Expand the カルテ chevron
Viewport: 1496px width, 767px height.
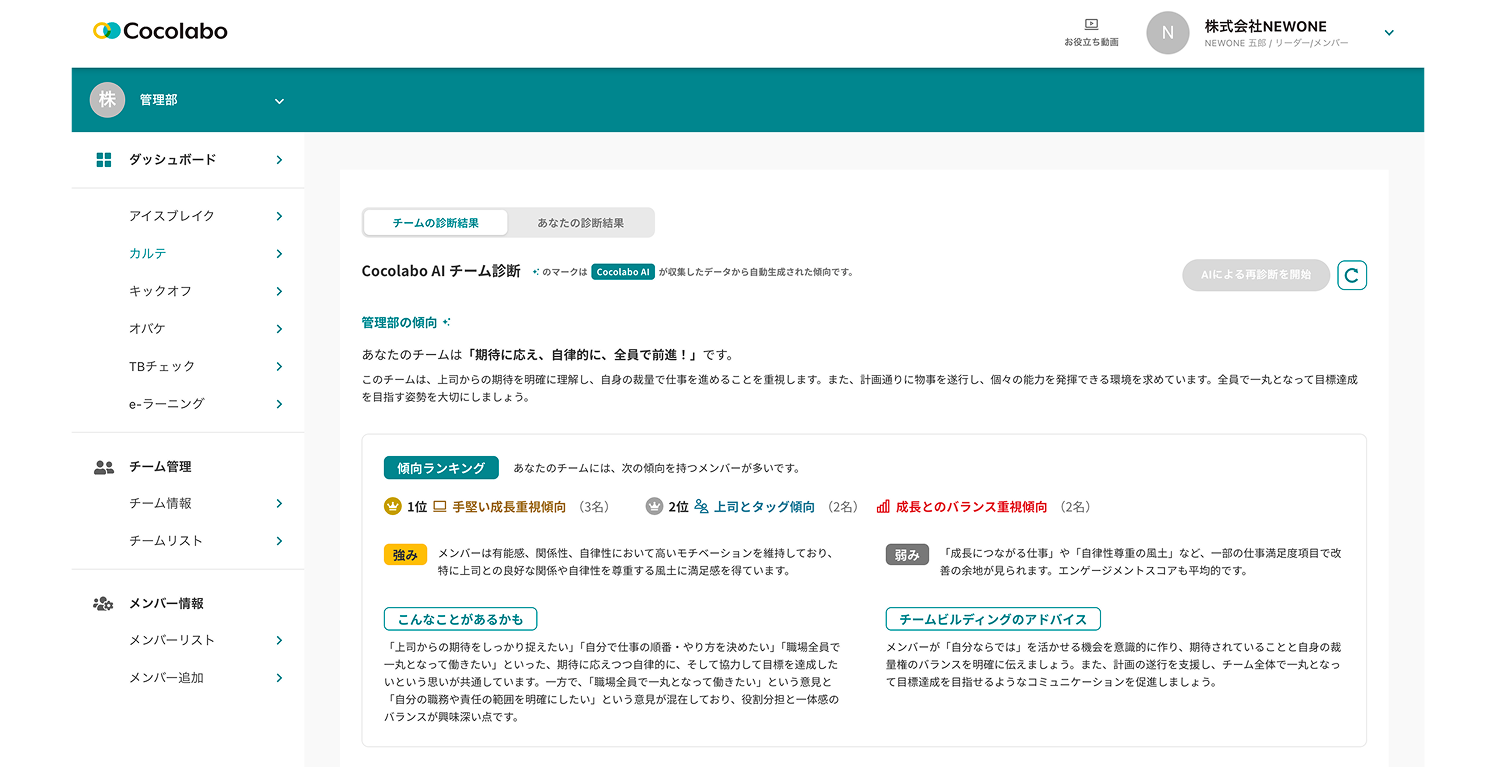pyautogui.click(x=279, y=254)
